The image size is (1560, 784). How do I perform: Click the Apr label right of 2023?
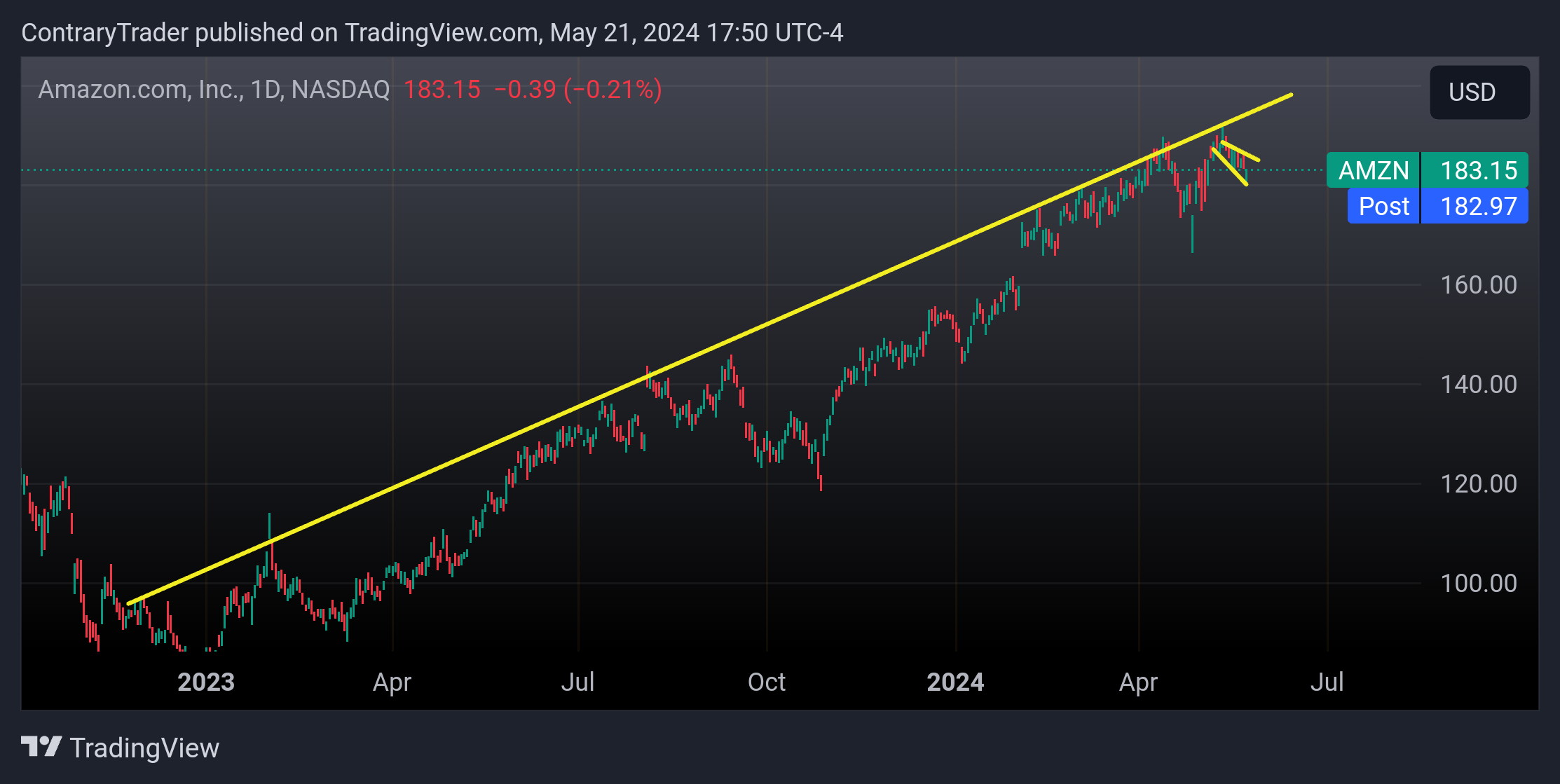tap(392, 682)
